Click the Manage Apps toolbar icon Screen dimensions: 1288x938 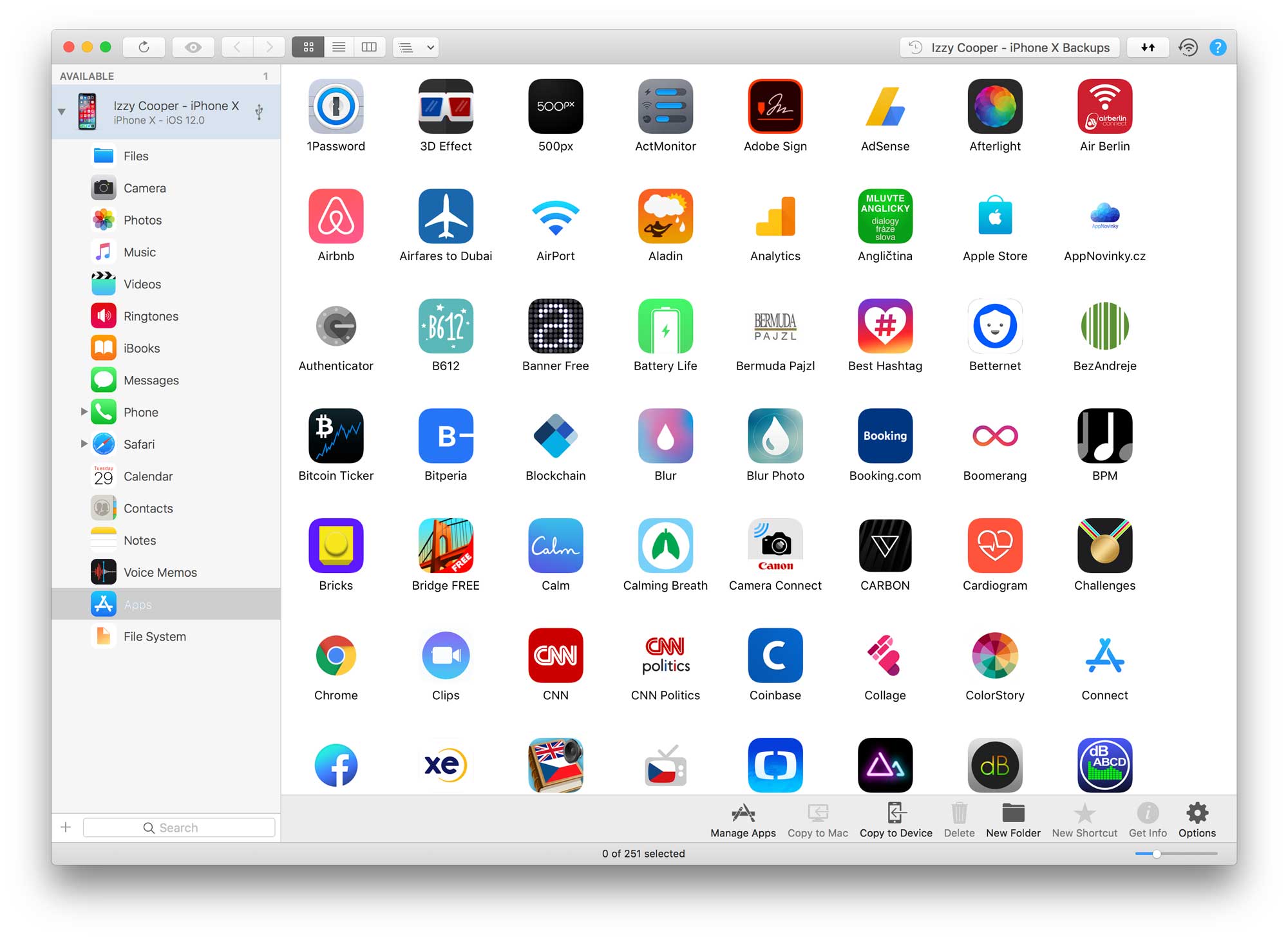[x=743, y=814]
